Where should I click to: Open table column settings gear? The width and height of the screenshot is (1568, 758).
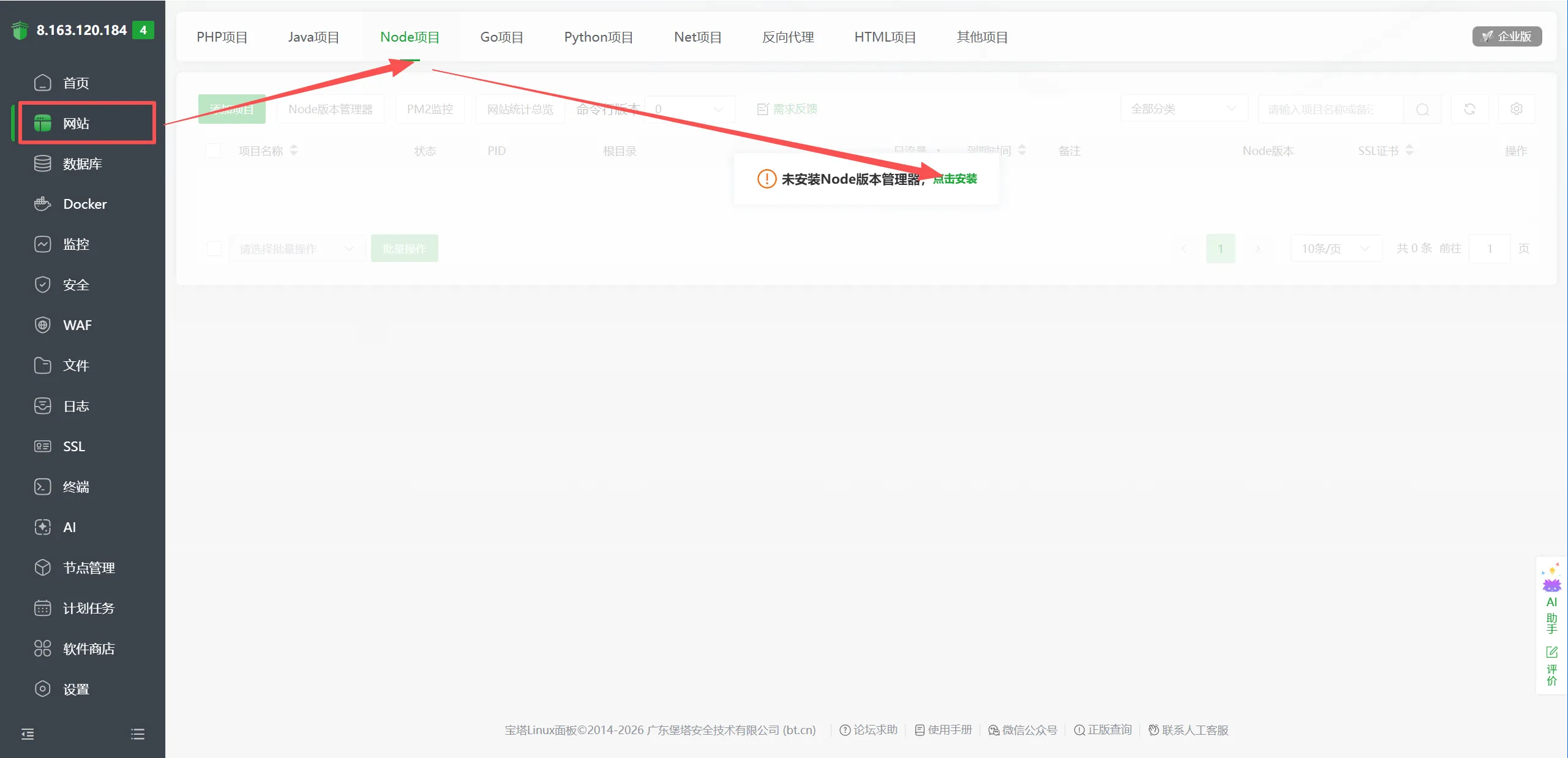(x=1517, y=109)
